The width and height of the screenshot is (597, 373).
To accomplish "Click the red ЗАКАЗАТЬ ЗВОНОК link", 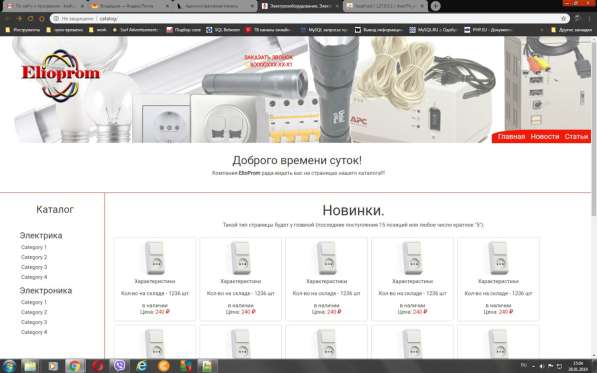I will pos(268,57).
